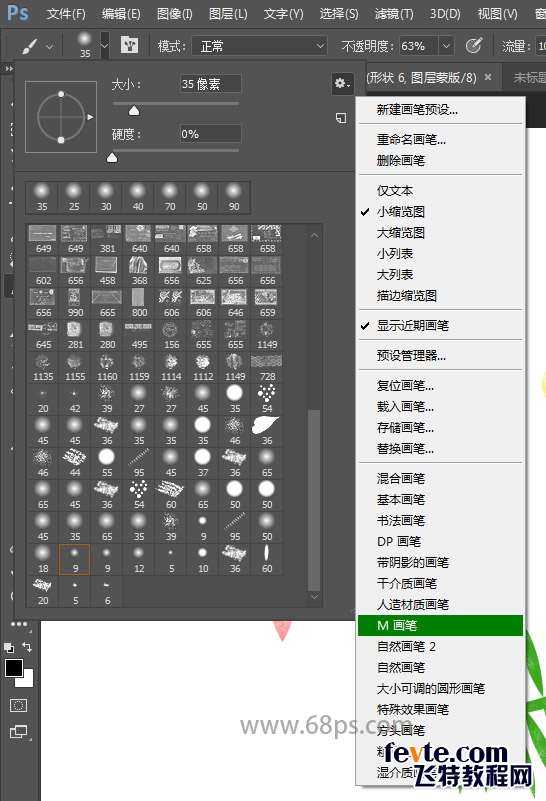Click the screen mode icon at bottom

18,732
